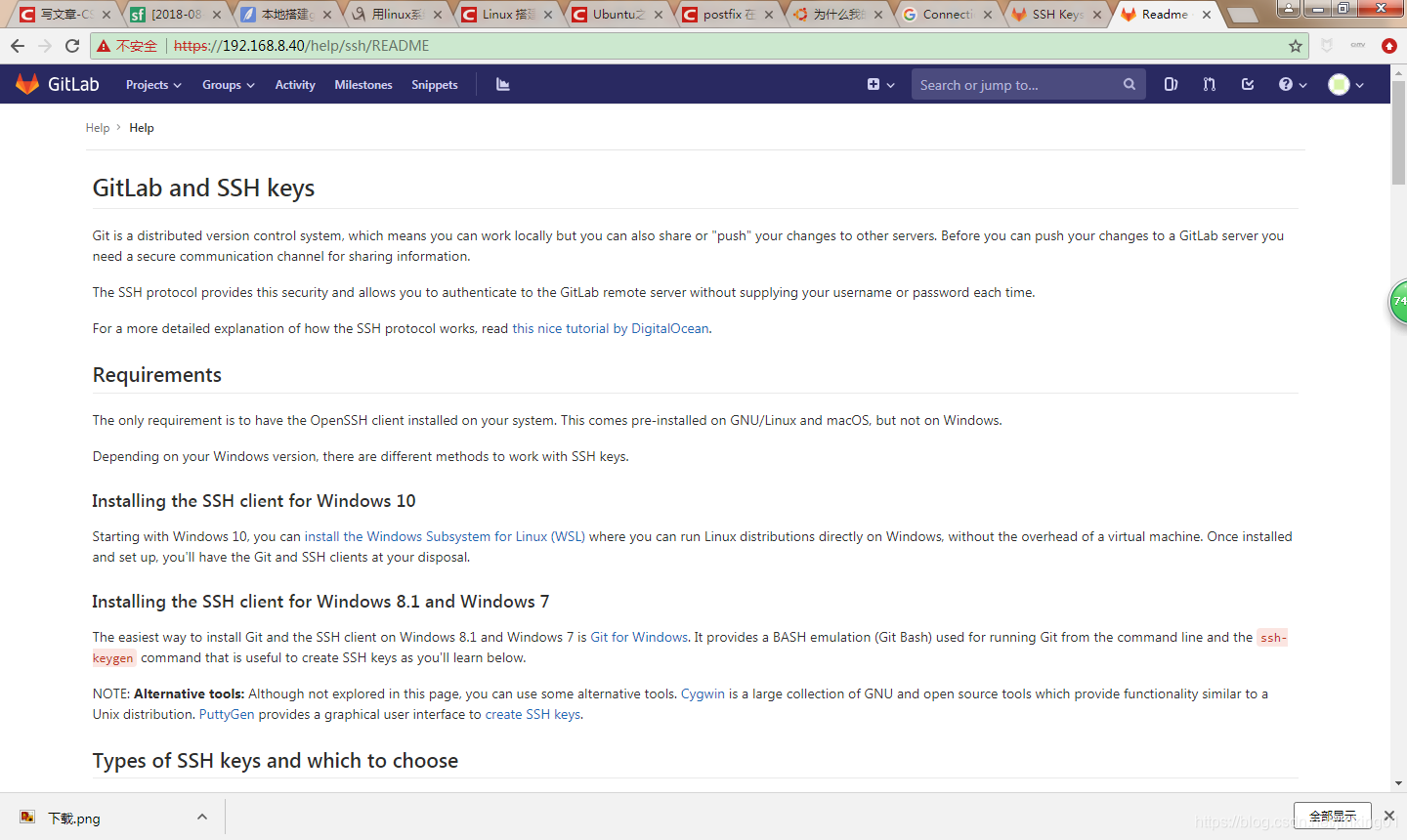The image size is (1407, 840).
Task: Expand the new item dropdown chevron
Action: pos(891,85)
